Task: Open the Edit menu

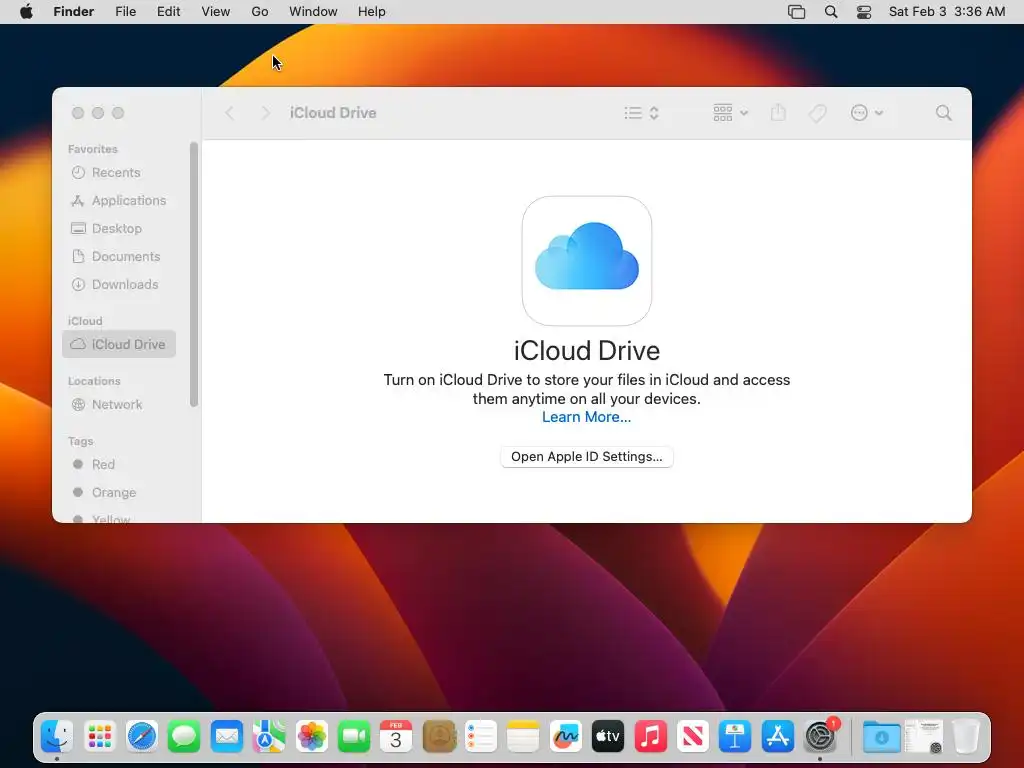Action: coord(168,12)
